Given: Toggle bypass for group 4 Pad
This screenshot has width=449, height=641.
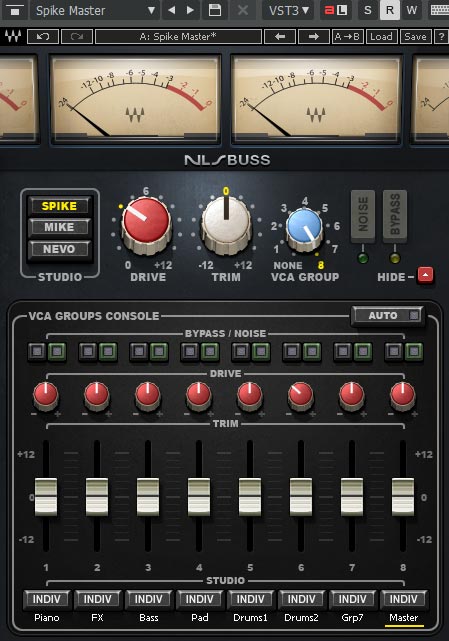Looking at the screenshot, I should [x=190, y=351].
